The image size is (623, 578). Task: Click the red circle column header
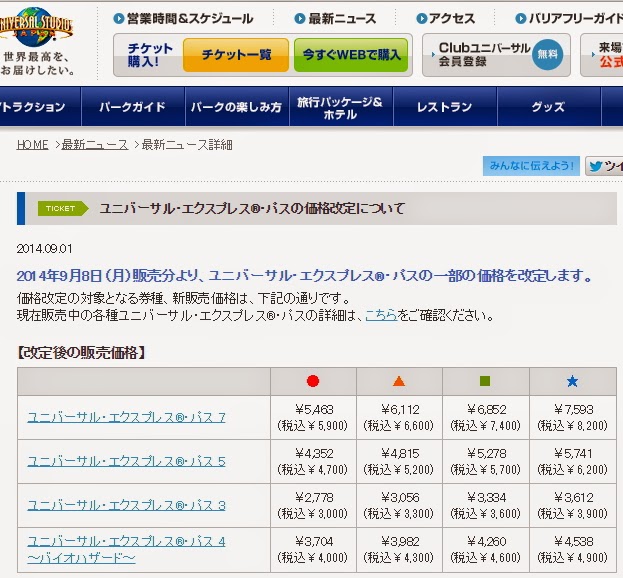pos(313,381)
